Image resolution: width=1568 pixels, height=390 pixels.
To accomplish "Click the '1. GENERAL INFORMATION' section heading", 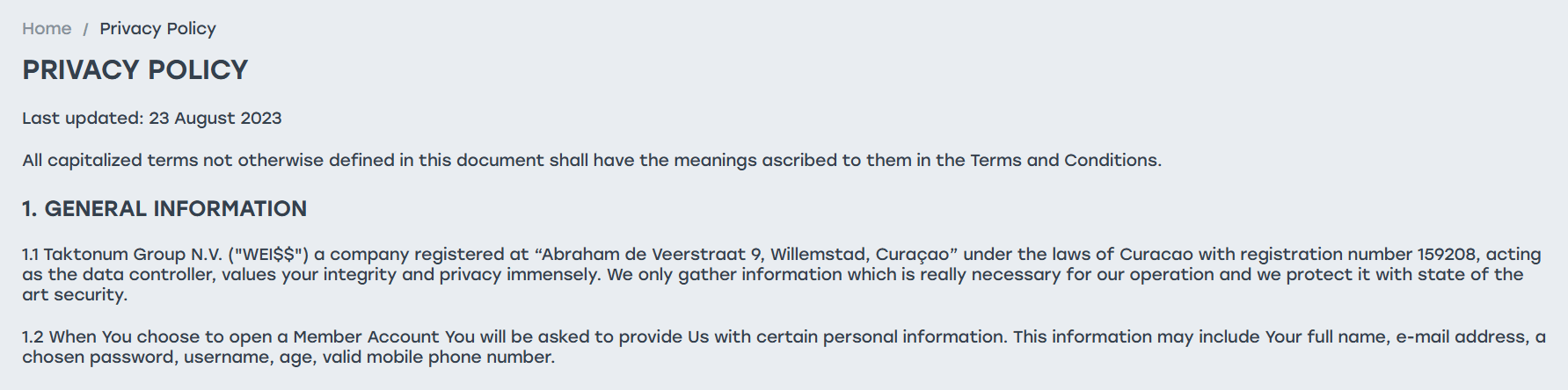I will pyautogui.click(x=164, y=209).
